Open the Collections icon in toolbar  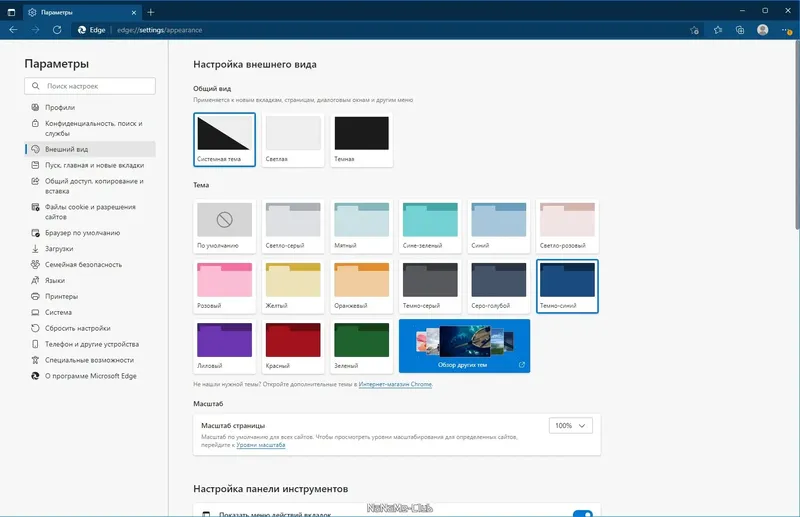point(740,30)
